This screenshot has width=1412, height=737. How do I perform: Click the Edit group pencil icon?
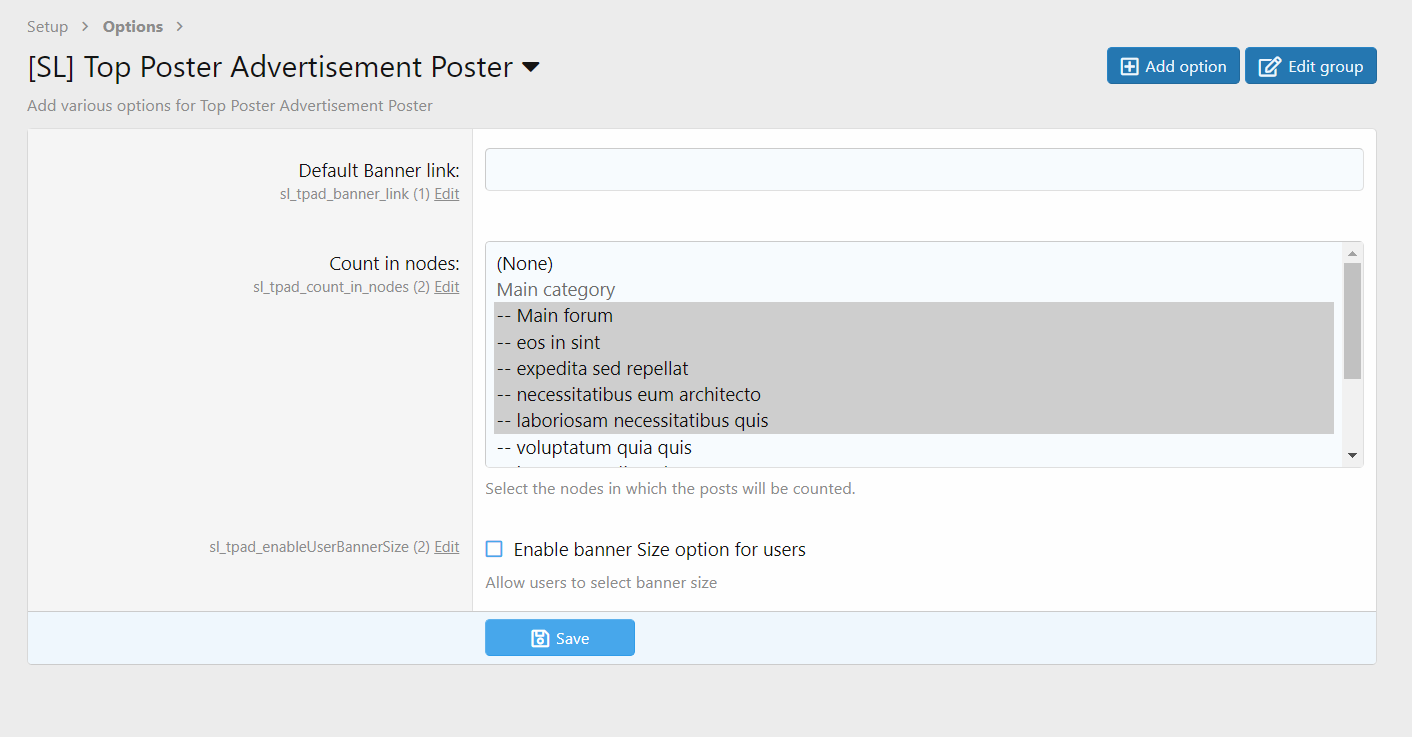(1269, 67)
